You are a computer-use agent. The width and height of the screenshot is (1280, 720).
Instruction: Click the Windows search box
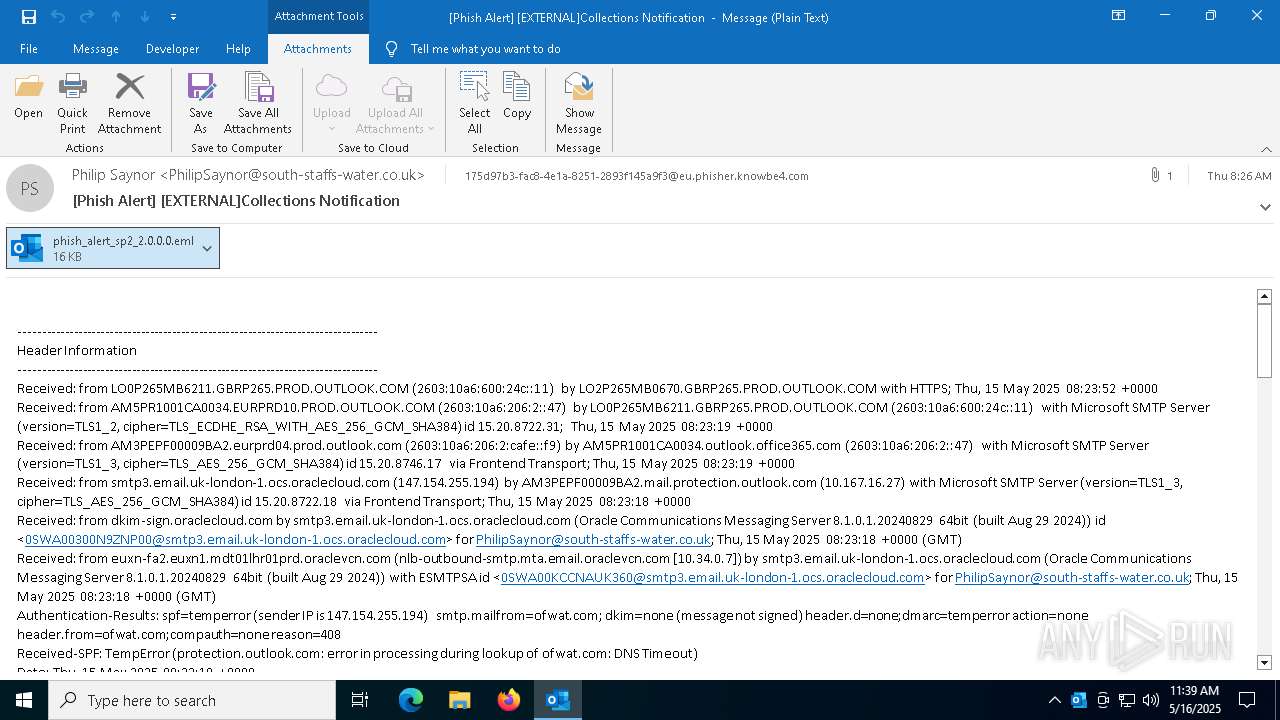pos(192,700)
